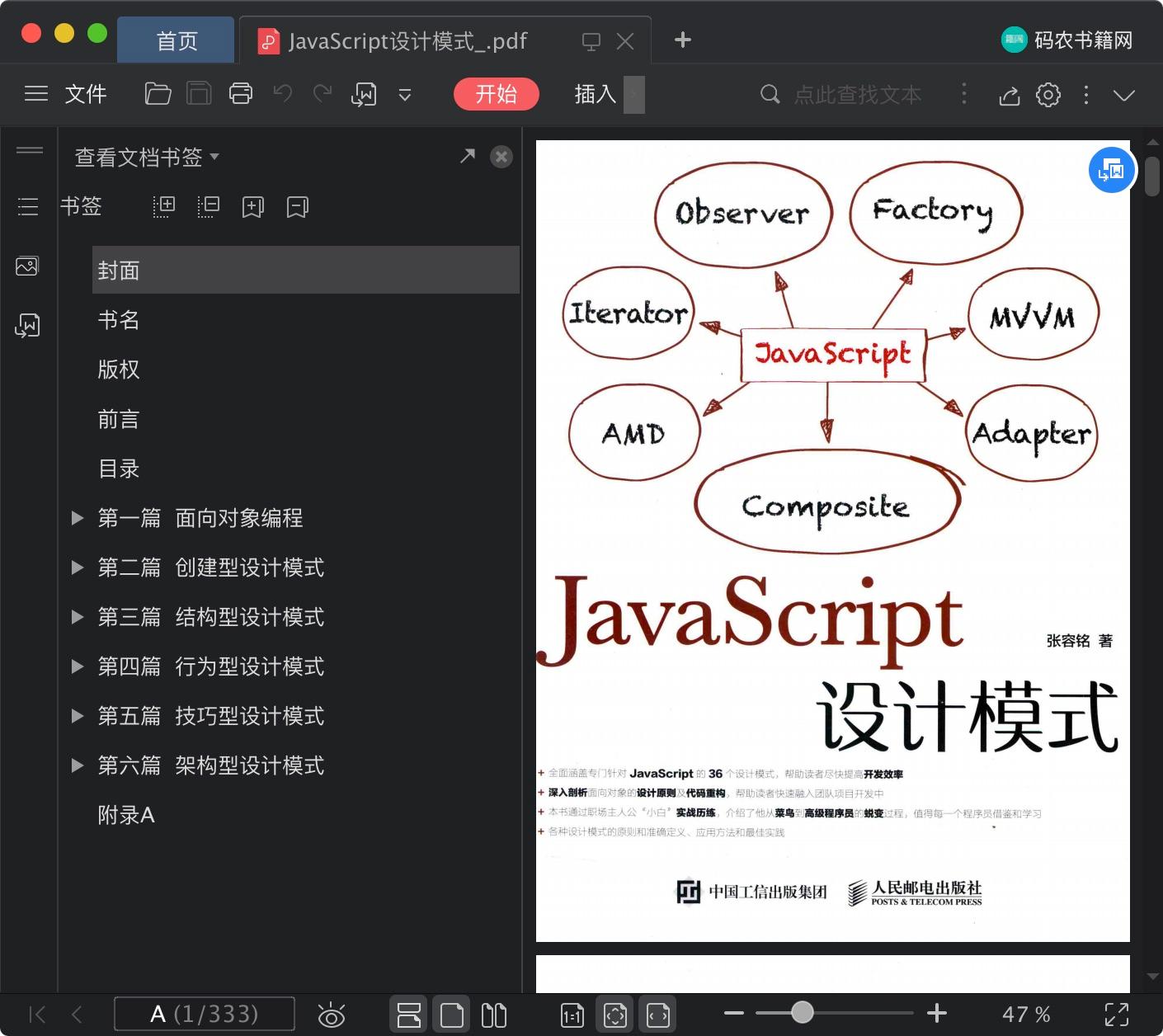Go to previous page arrow
Screen dimensions: 1163x1036
point(78,1015)
